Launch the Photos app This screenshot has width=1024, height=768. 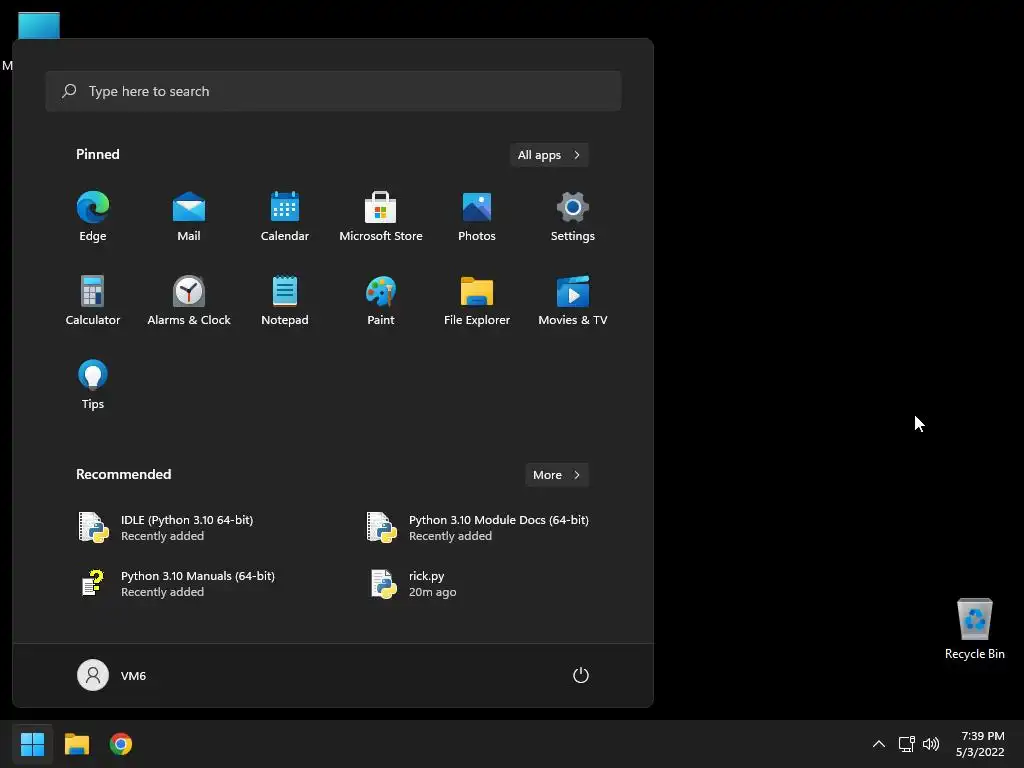(x=477, y=217)
